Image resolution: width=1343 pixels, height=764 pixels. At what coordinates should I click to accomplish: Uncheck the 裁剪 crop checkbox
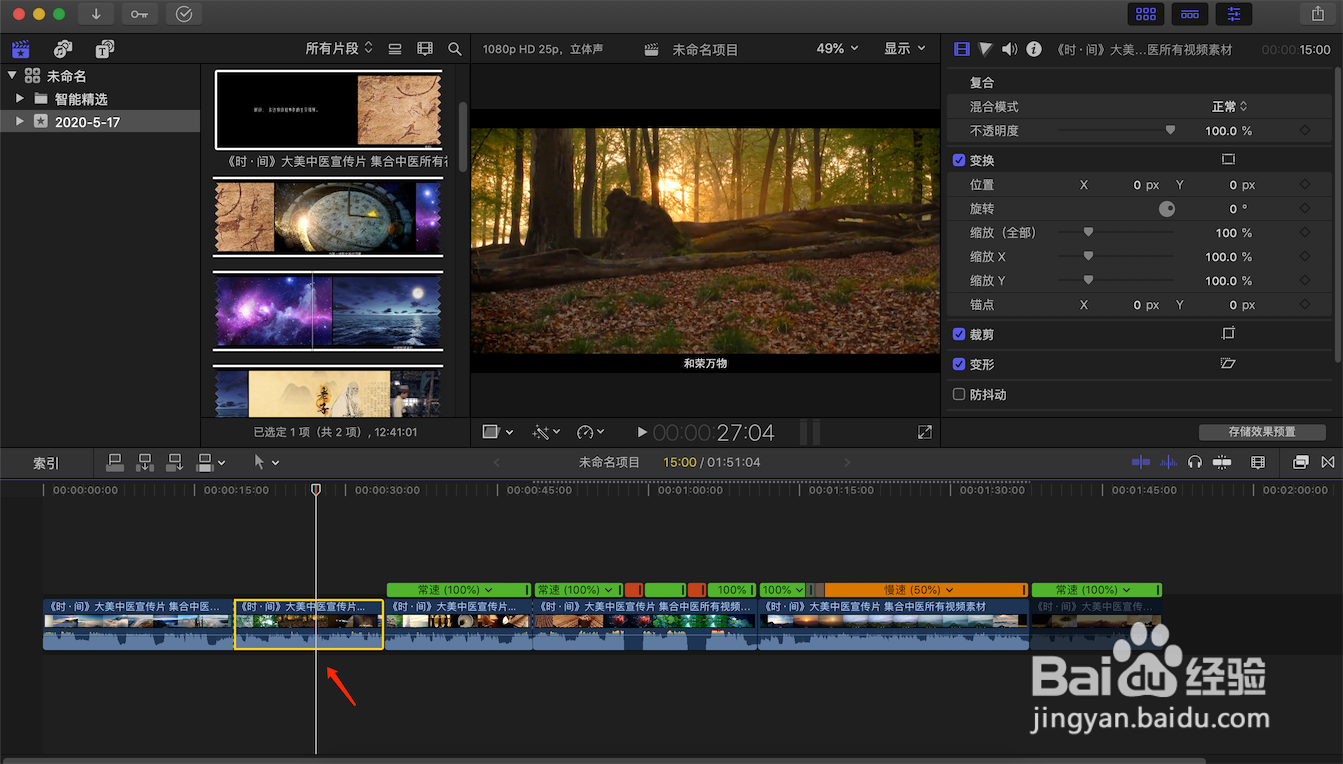click(x=959, y=335)
